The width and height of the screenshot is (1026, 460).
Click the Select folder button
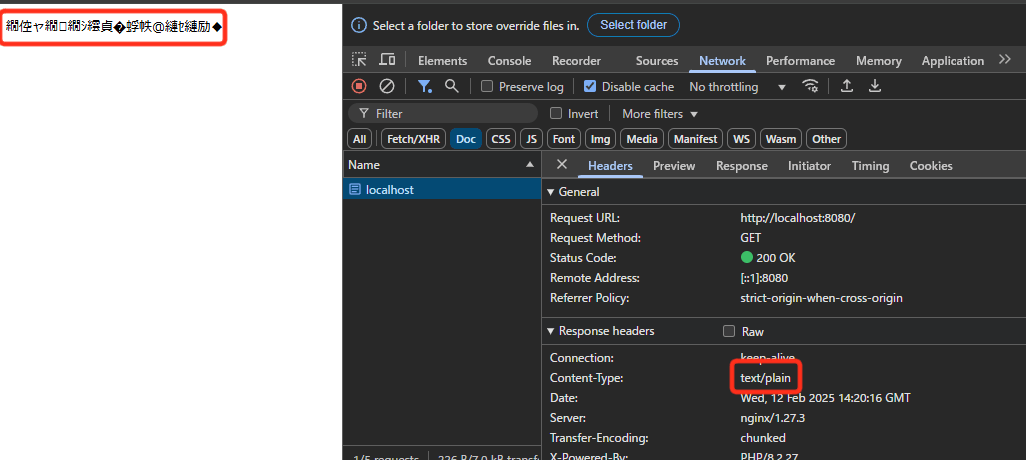(633, 25)
